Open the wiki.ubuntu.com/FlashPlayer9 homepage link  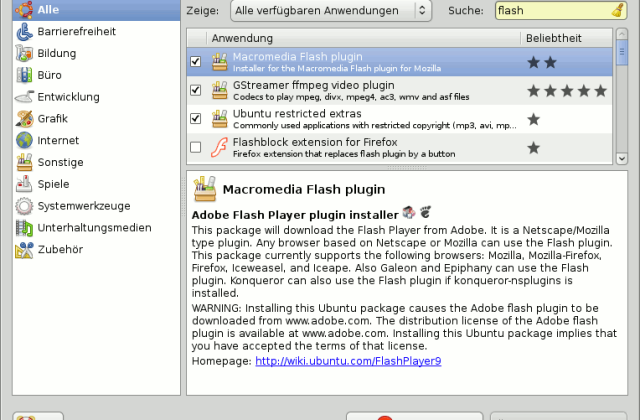pos(348,361)
